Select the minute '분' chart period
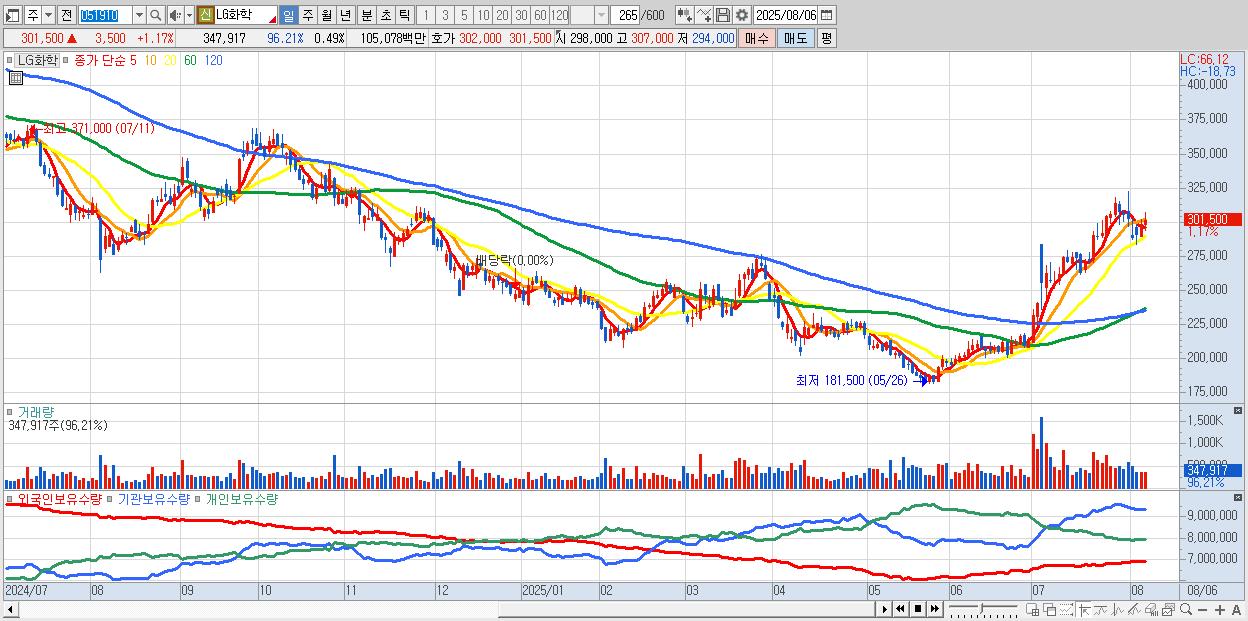The image size is (1248, 621). click(367, 16)
